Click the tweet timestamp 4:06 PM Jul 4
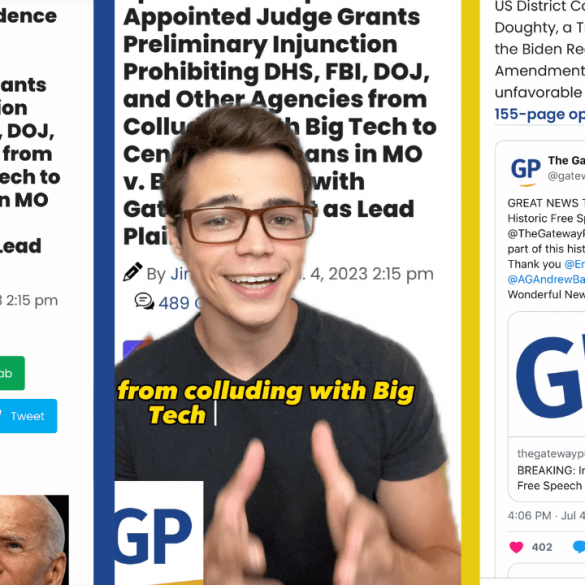 click(546, 516)
